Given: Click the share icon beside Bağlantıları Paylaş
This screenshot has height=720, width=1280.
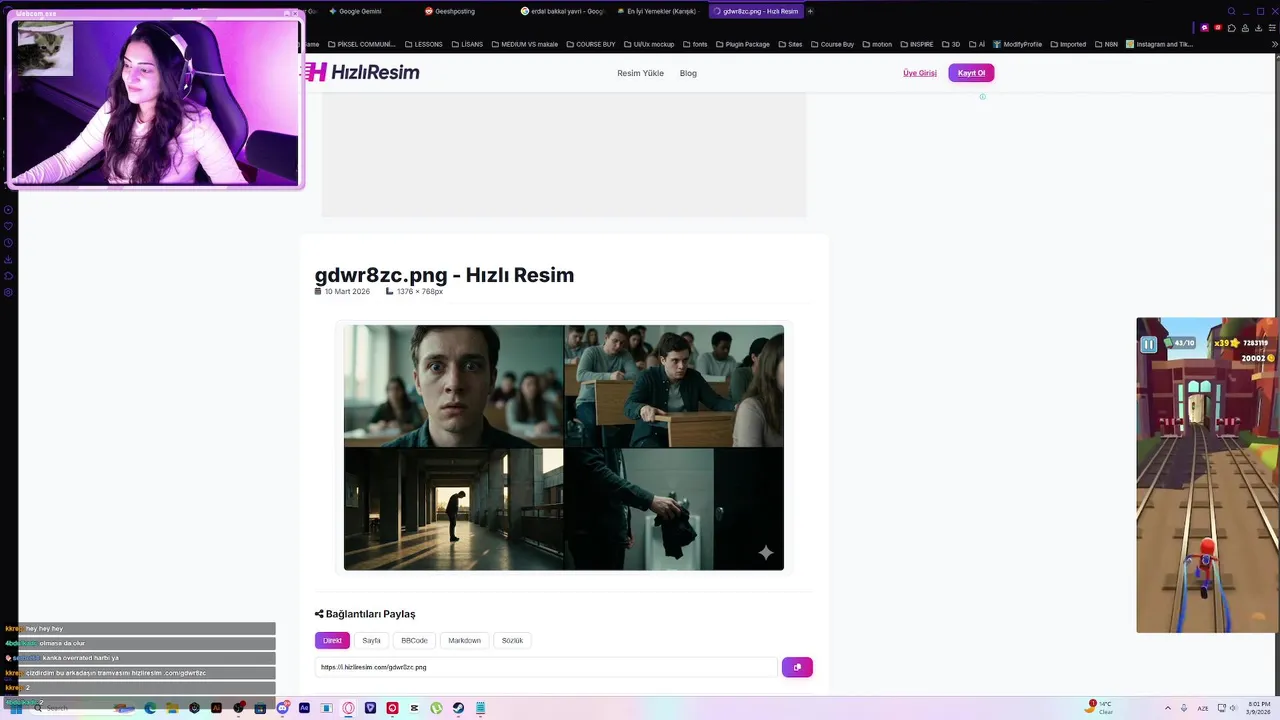Looking at the screenshot, I should point(319,614).
